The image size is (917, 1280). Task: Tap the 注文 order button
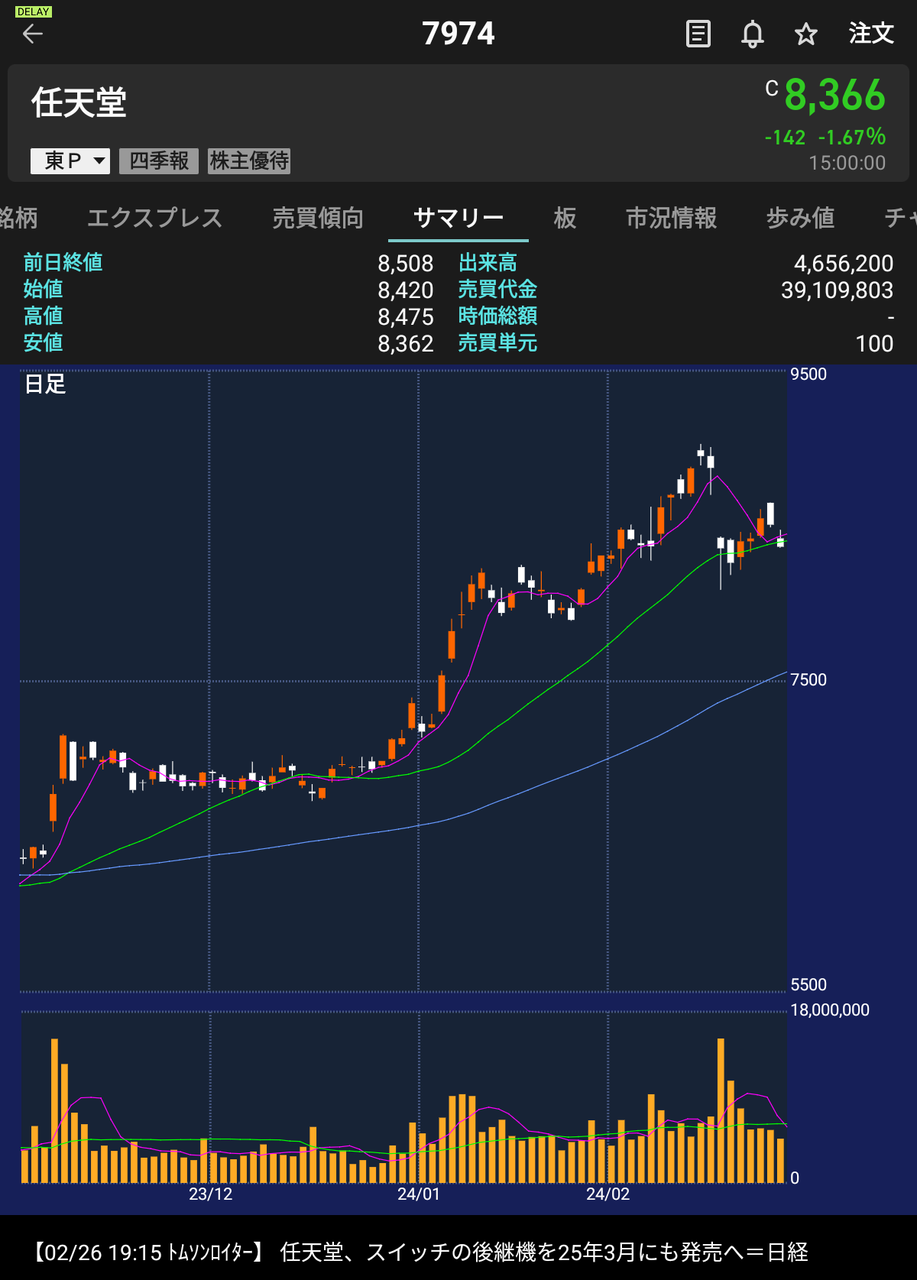click(870, 33)
